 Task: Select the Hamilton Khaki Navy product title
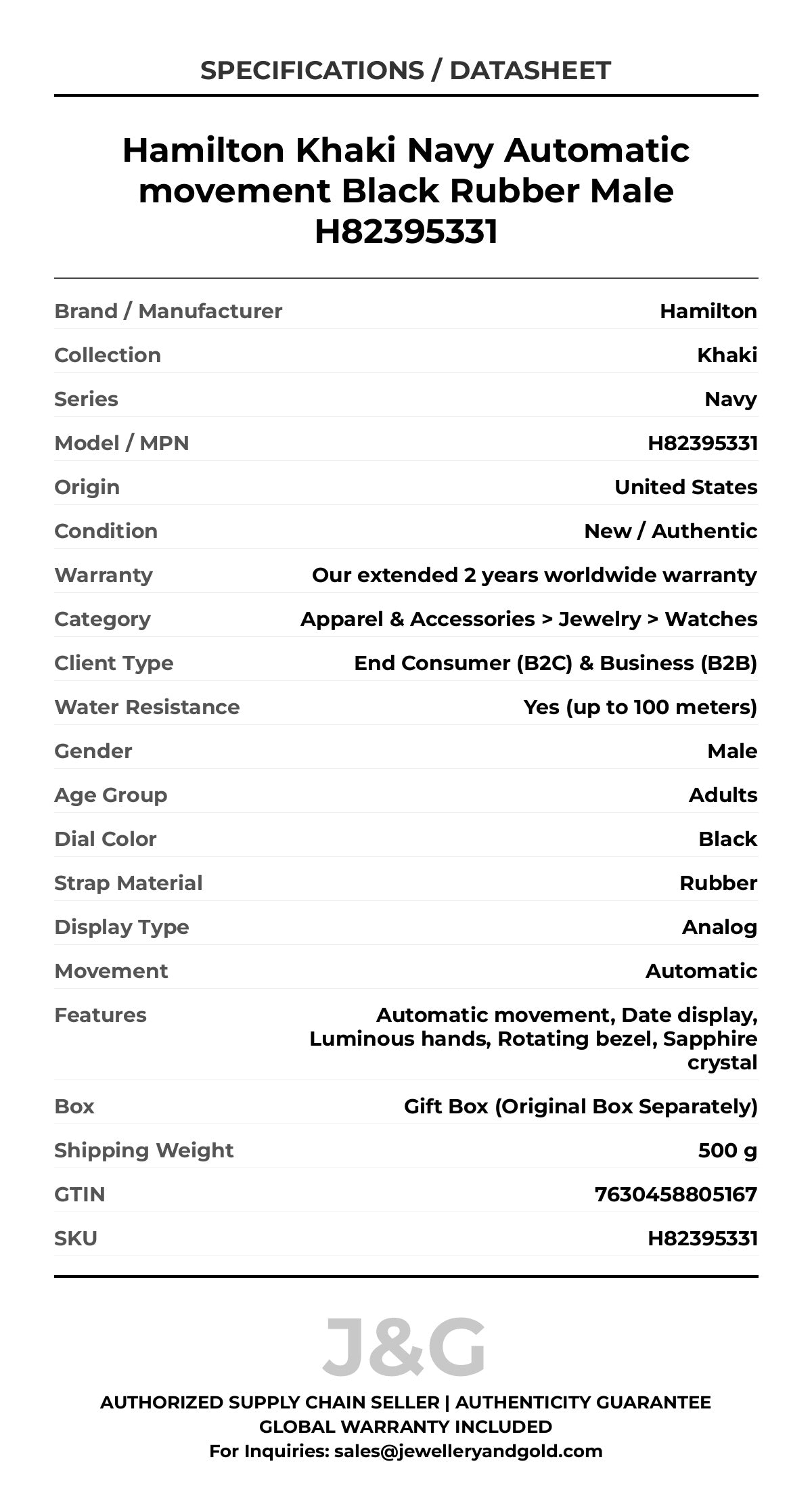click(406, 191)
